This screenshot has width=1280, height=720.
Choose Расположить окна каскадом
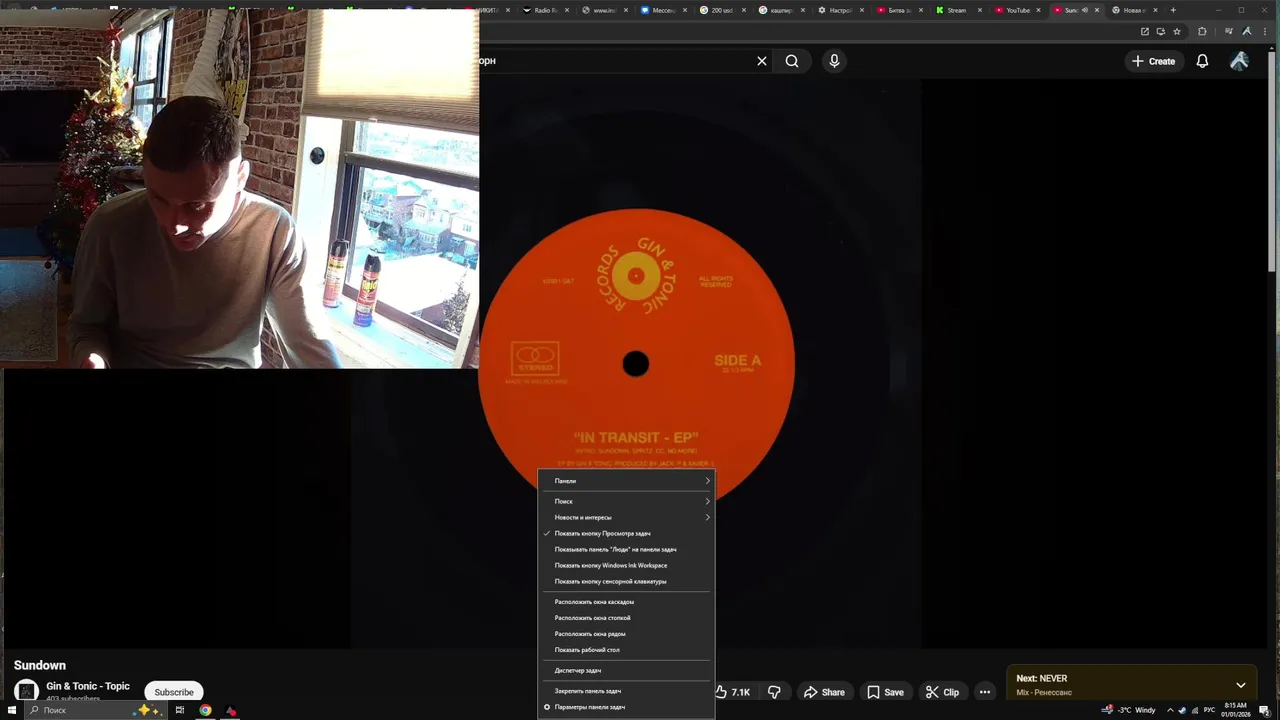[627, 602]
